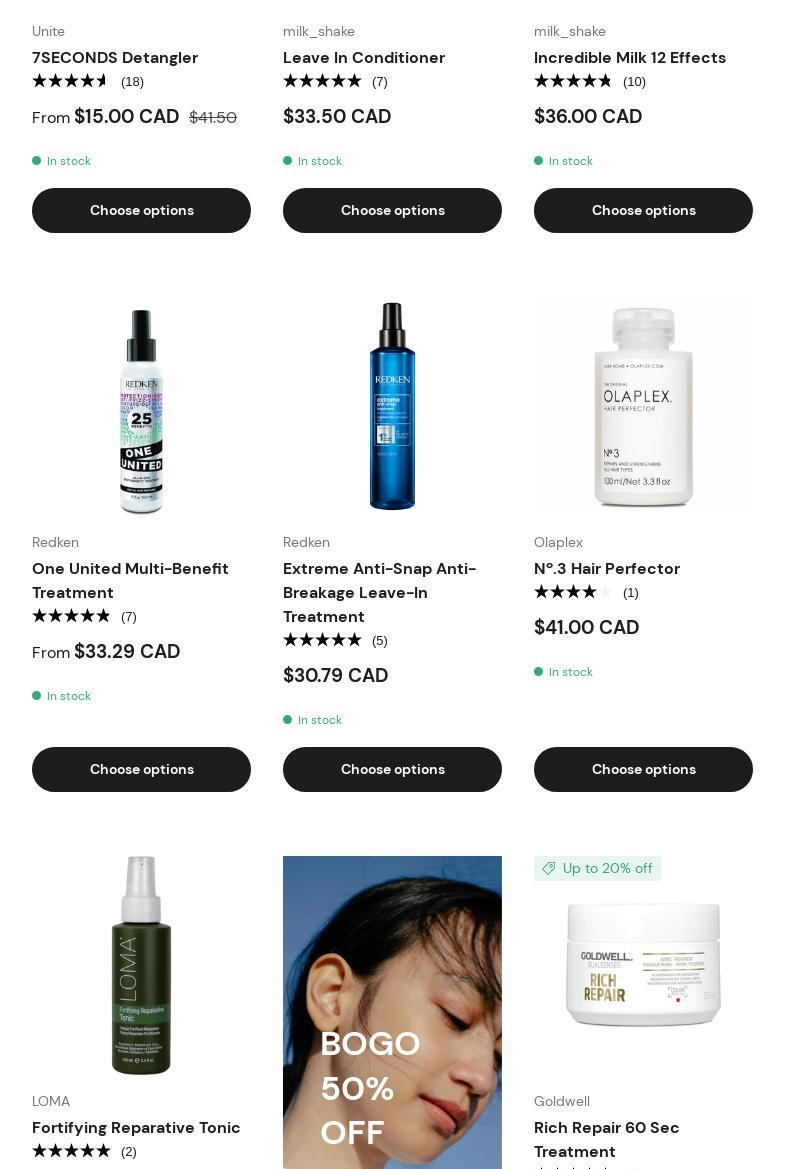The width and height of the screenshot is (785, 1169).
Task: Choose options for Olaplex N°.3 Hair Perfector
Action: pos(643,769)
